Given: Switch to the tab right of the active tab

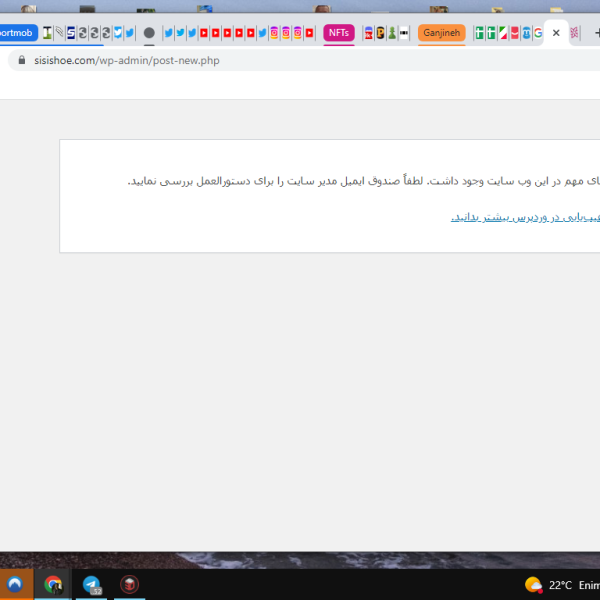Looking at the screenshot, I should 575,33.
